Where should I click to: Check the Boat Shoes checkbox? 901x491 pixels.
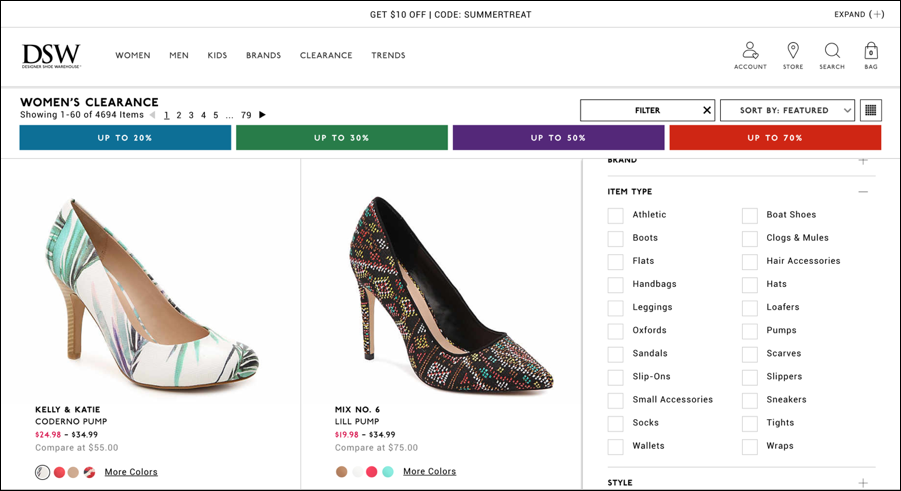[x=749, y=215]
